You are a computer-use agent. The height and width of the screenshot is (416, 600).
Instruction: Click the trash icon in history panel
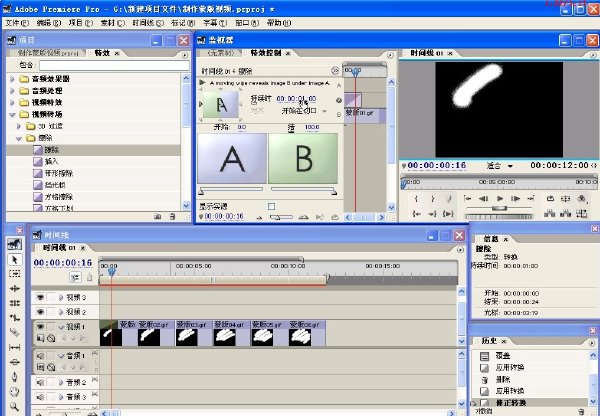tap(581, 412)
